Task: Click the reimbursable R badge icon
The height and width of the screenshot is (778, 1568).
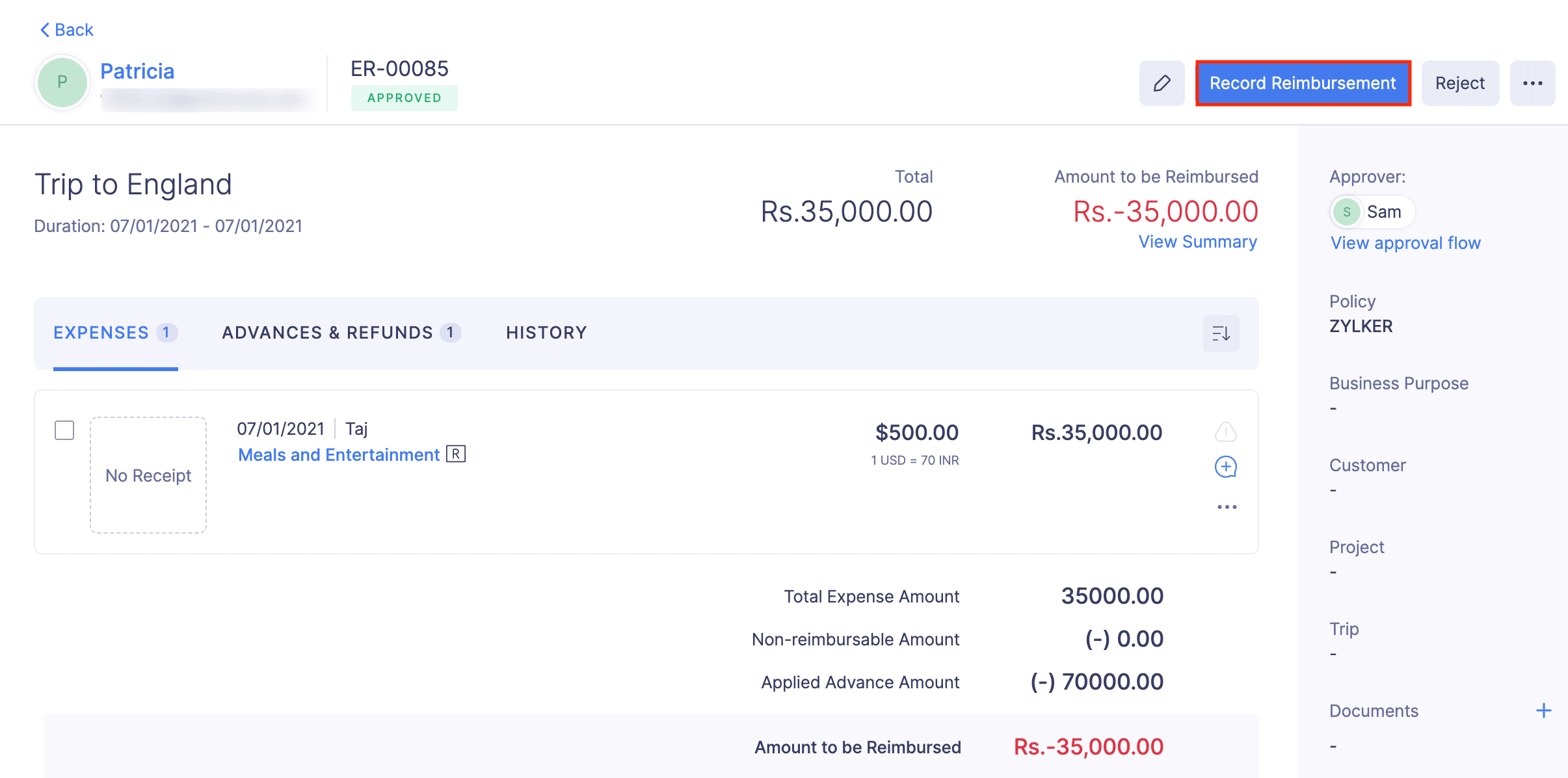Action: [456, 454]
